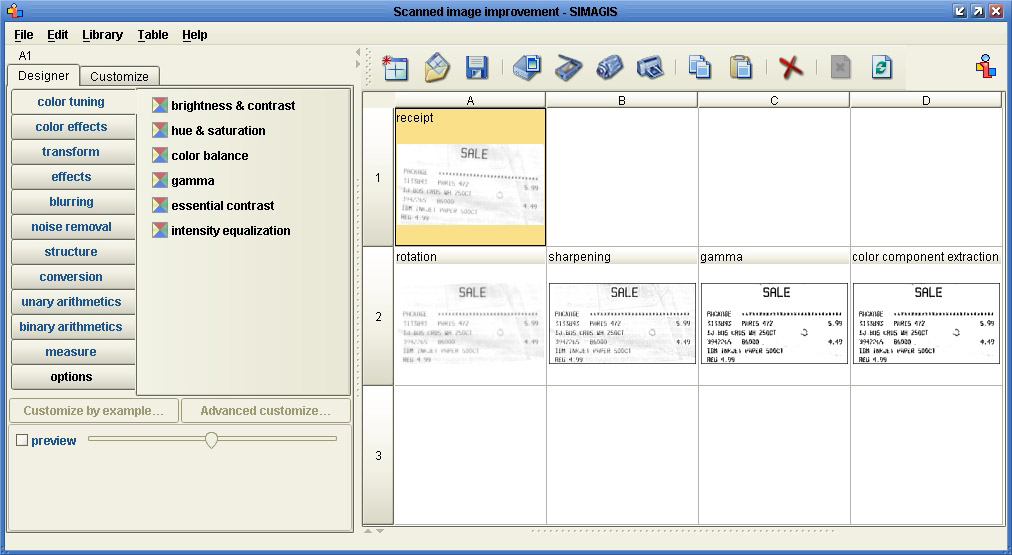Save with the floppy disk icon
The image size is (1012, 555).
tap(477, 68)
